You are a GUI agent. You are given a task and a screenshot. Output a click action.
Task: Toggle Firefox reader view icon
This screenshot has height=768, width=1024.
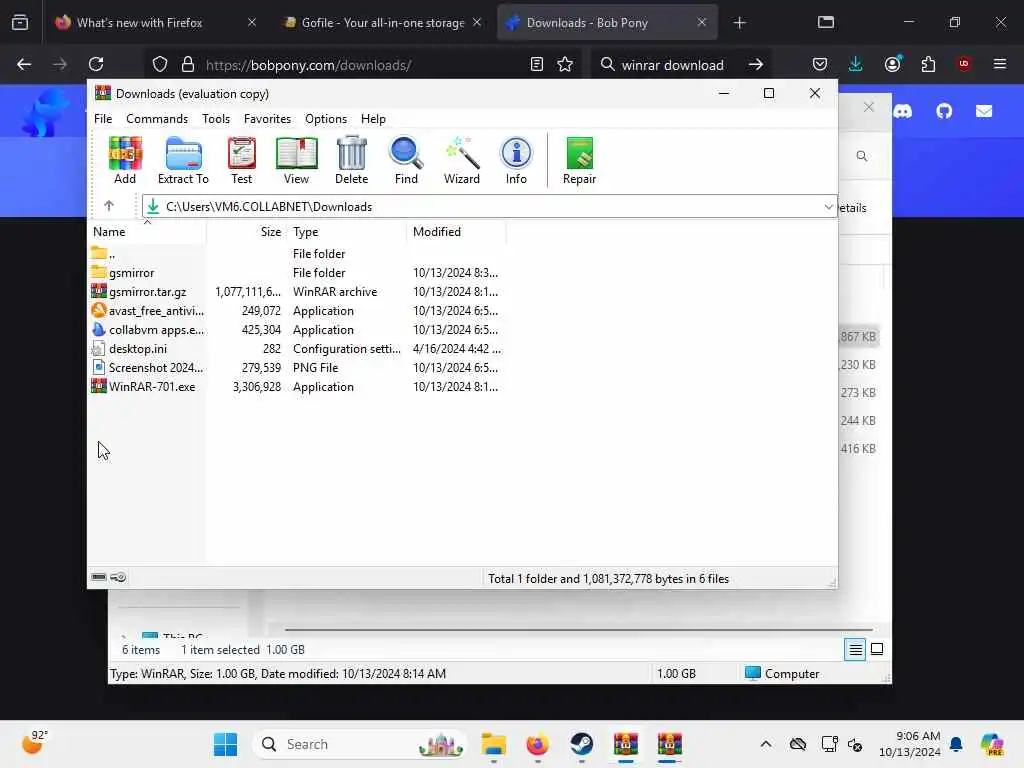tap(536, 64)
